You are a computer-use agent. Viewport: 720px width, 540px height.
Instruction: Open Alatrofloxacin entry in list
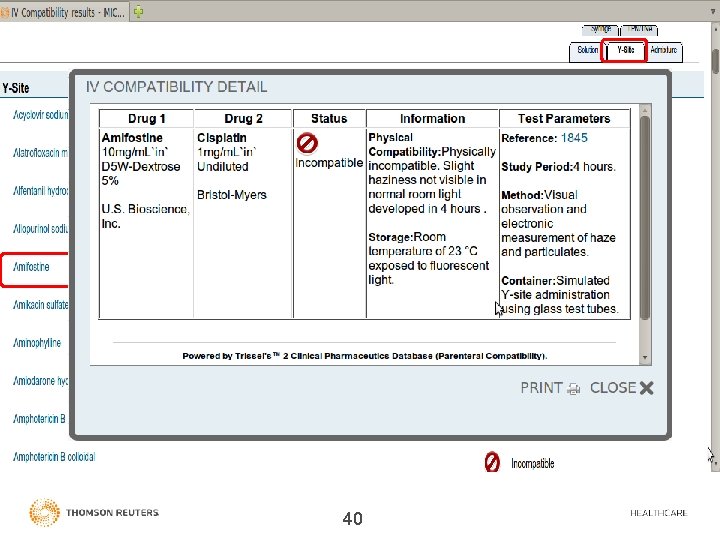[40, 152]
